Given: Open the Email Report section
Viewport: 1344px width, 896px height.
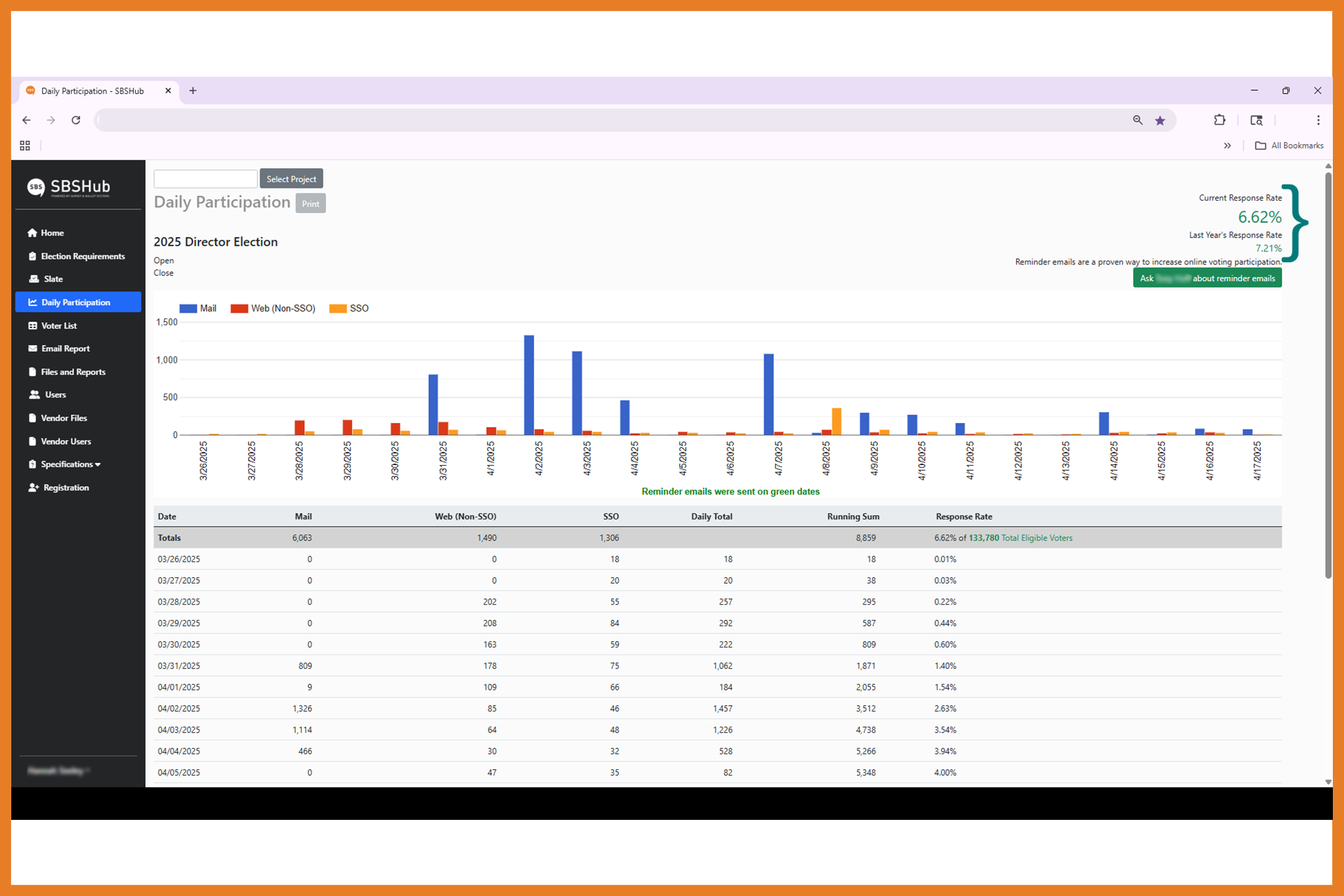Looking at the screenshot, I should pos(64,348).
